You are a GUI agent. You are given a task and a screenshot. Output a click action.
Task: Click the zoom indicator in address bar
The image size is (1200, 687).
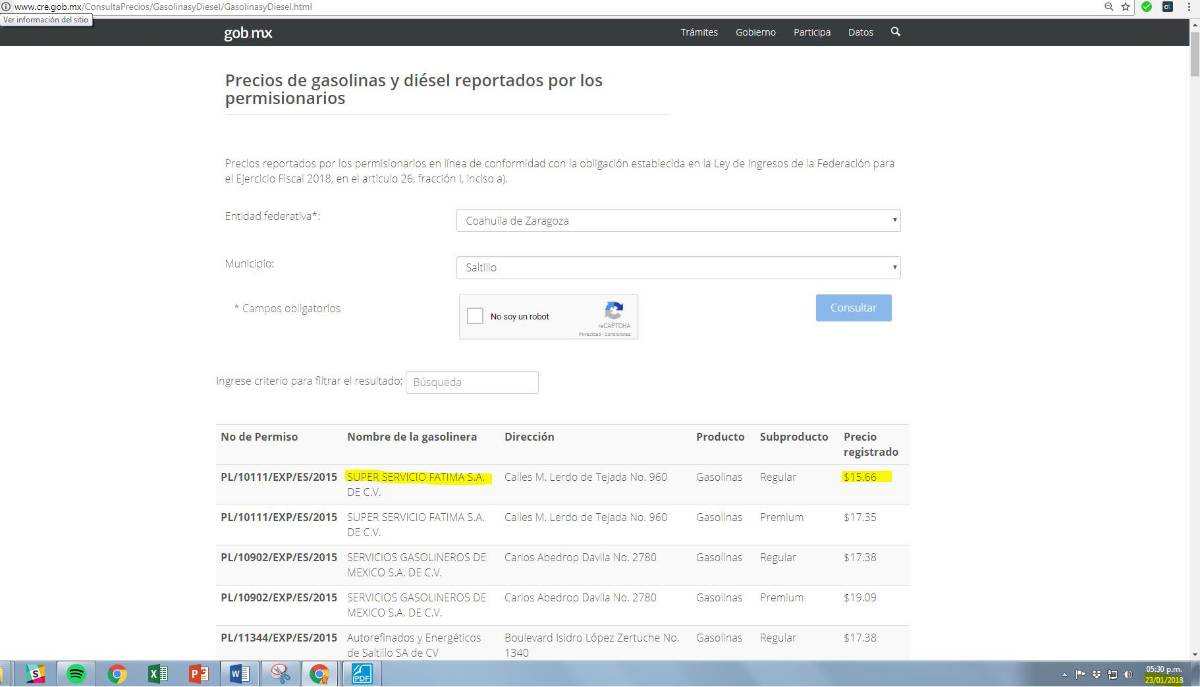(1108, 6)
